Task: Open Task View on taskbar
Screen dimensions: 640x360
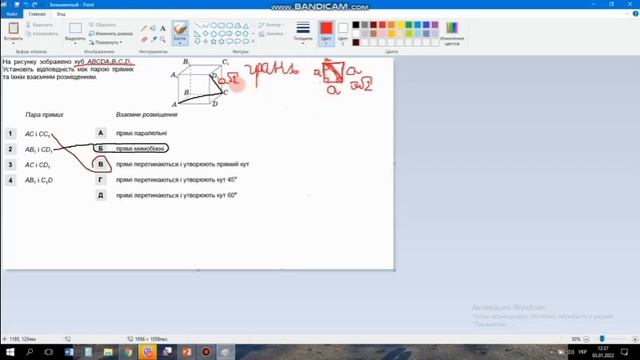Action: (49, 352)
